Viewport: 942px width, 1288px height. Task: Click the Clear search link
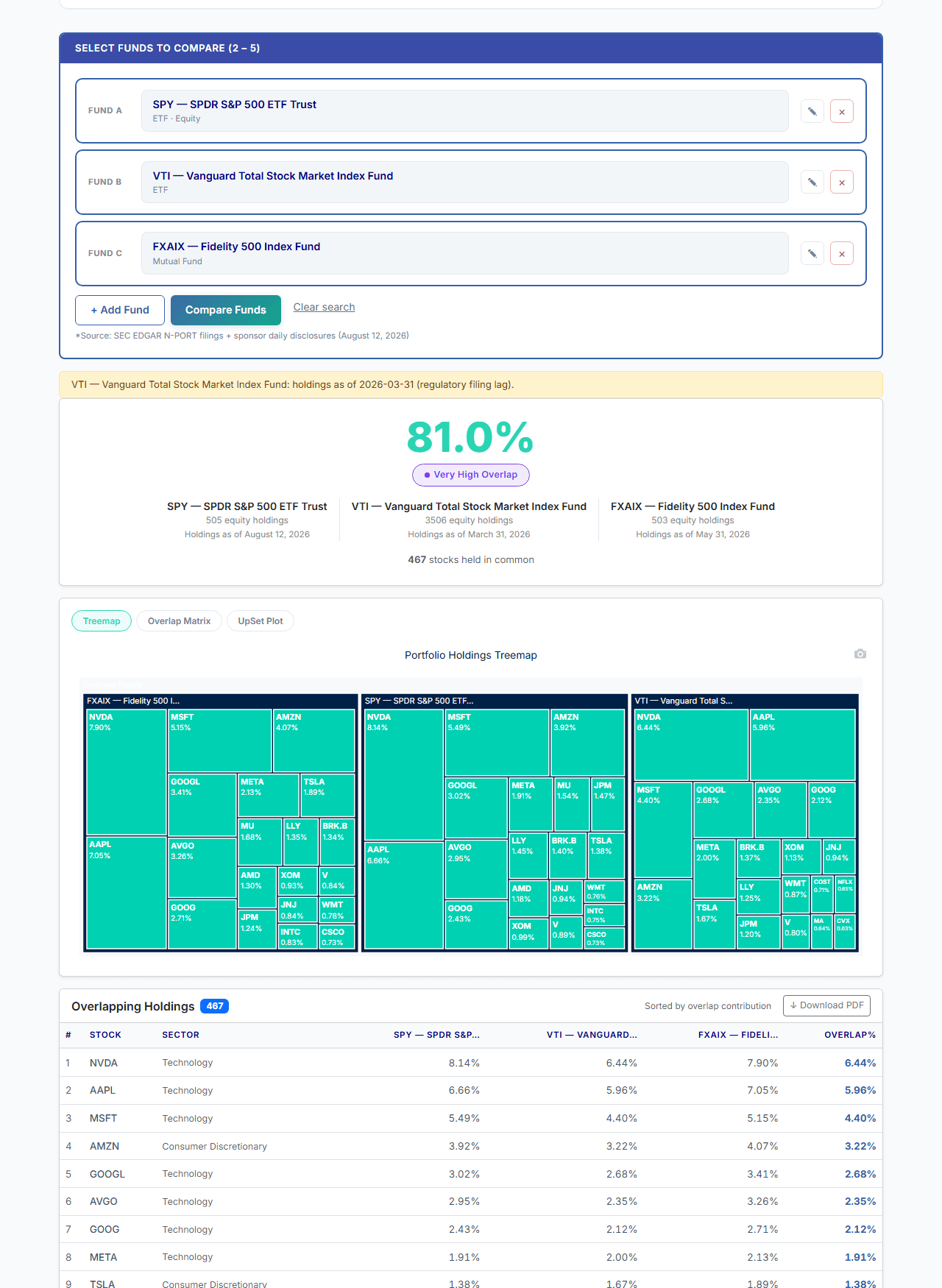(x=324, y=307)
